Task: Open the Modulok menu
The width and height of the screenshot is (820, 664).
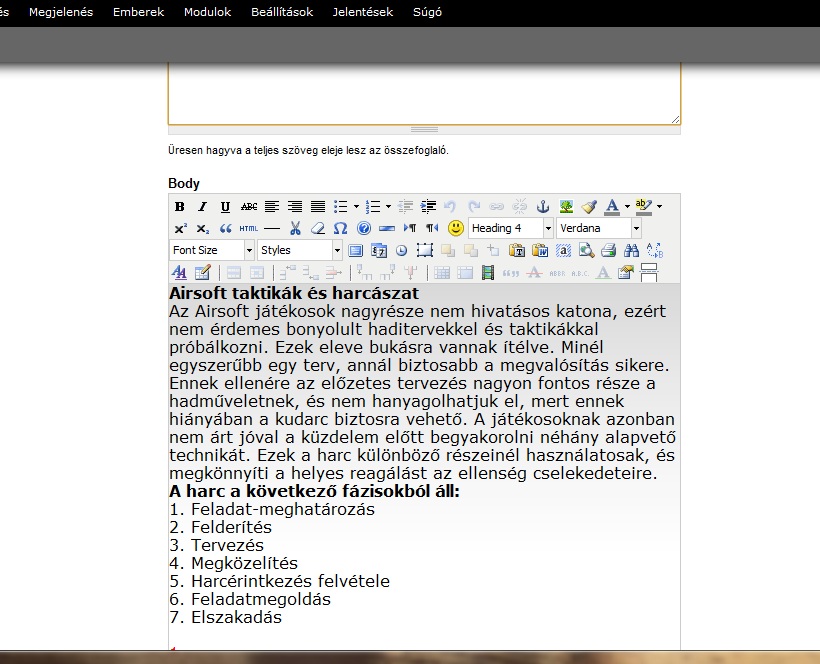Action: click(x=208, y=12)
